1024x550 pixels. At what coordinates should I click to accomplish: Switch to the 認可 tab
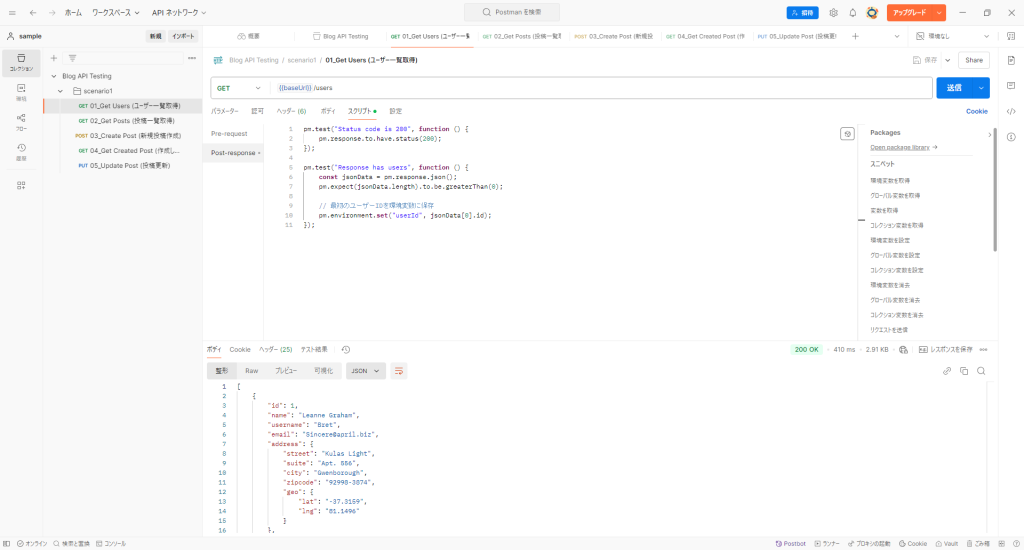257,111
